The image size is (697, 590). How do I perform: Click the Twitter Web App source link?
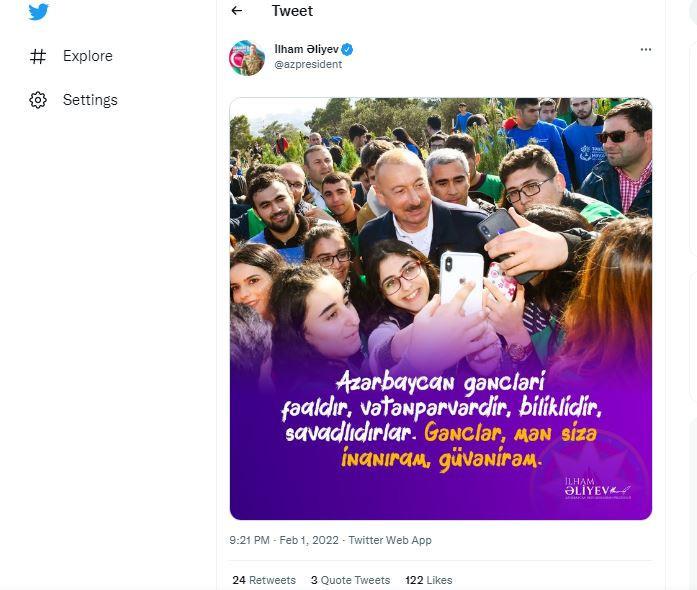(x=390, y=540)
